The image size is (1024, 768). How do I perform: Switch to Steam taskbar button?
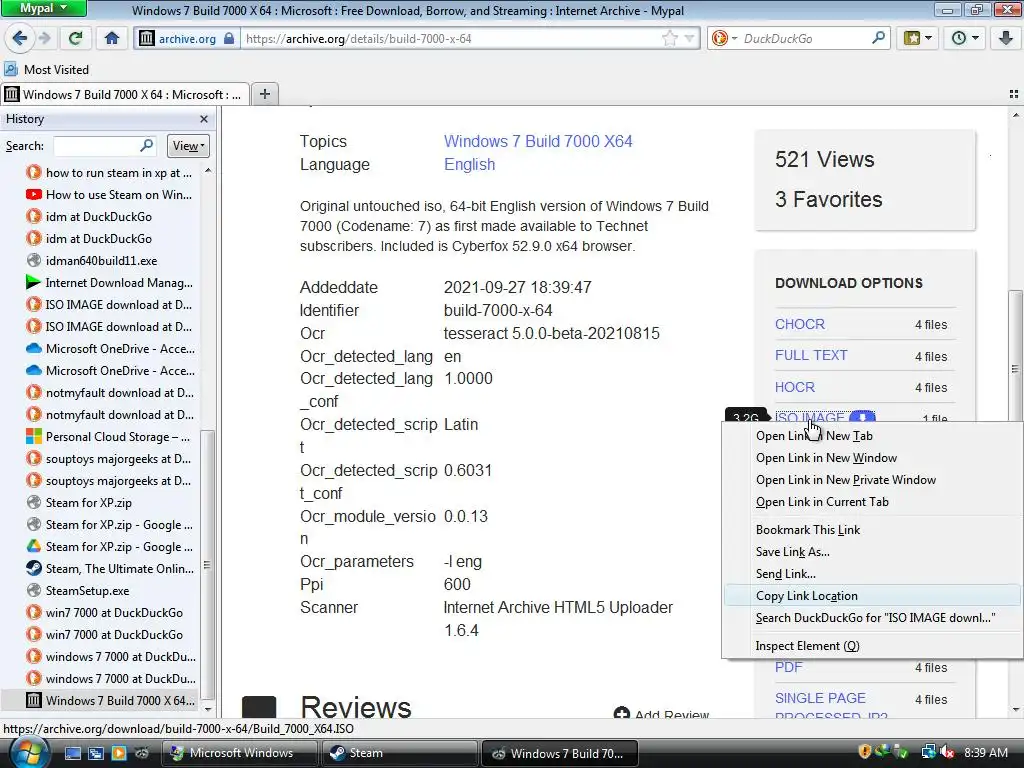point(399,753)
